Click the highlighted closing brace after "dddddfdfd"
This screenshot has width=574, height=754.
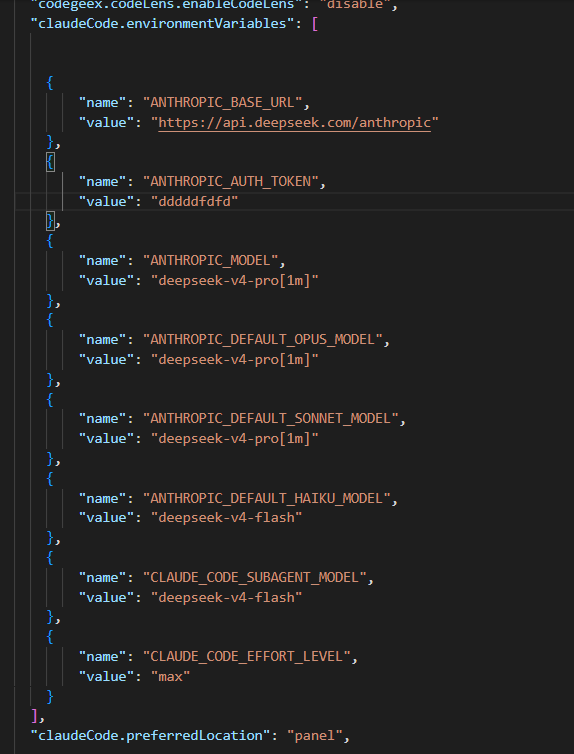[50, 221]
